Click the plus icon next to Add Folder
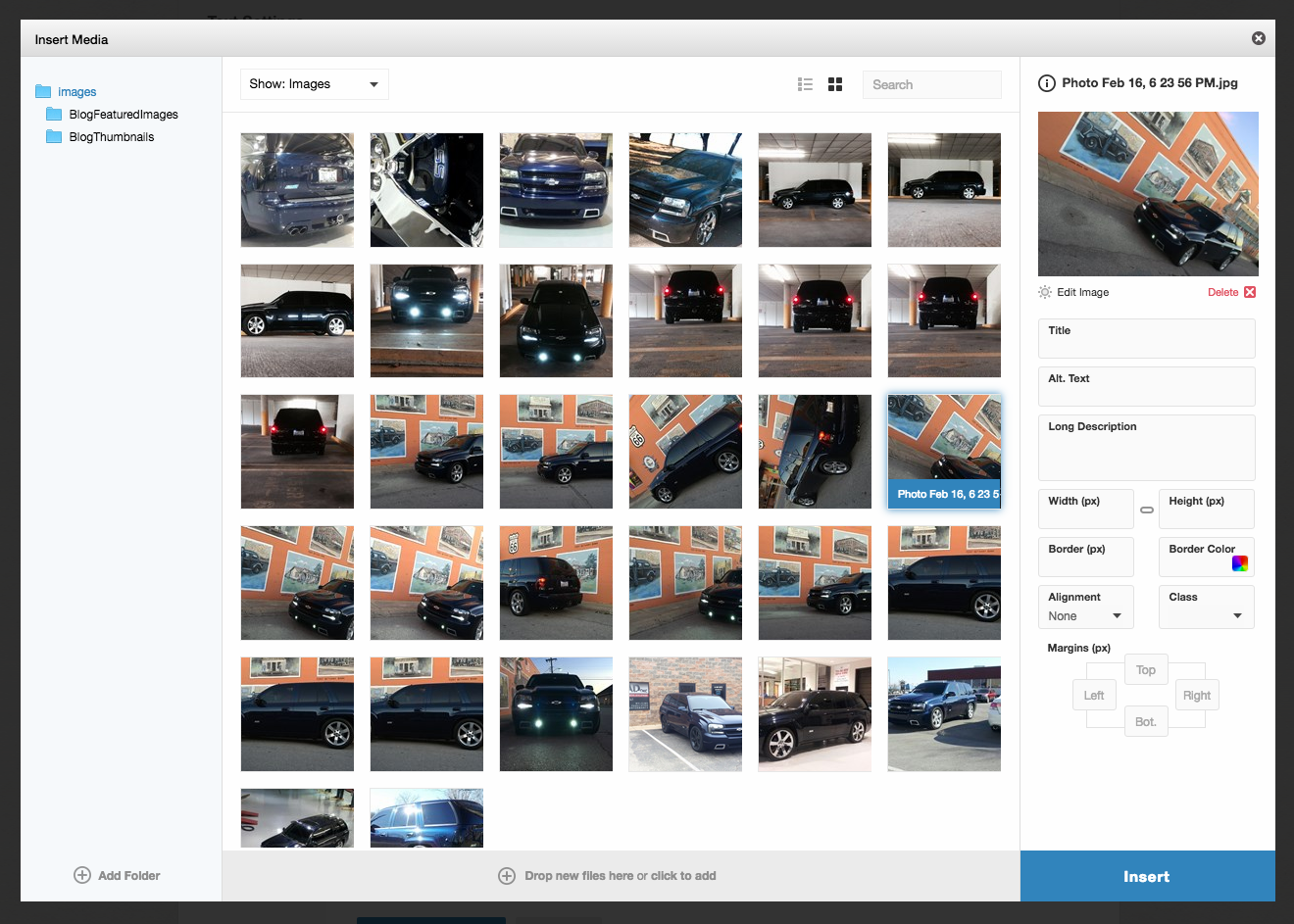 [82, 875]
